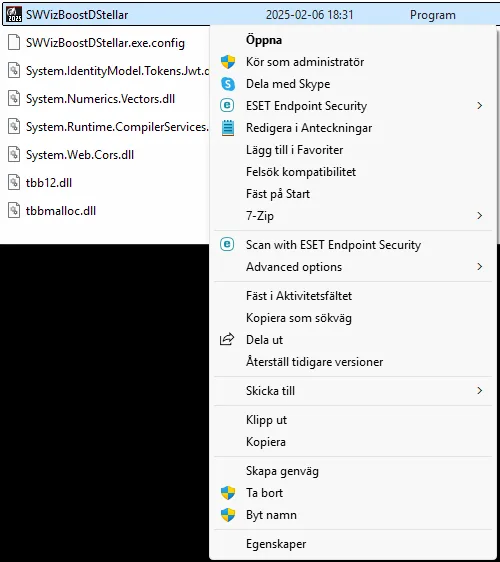Click the shield icon beside Ta bort
This screenshot has width=500, height=562.
228,493
